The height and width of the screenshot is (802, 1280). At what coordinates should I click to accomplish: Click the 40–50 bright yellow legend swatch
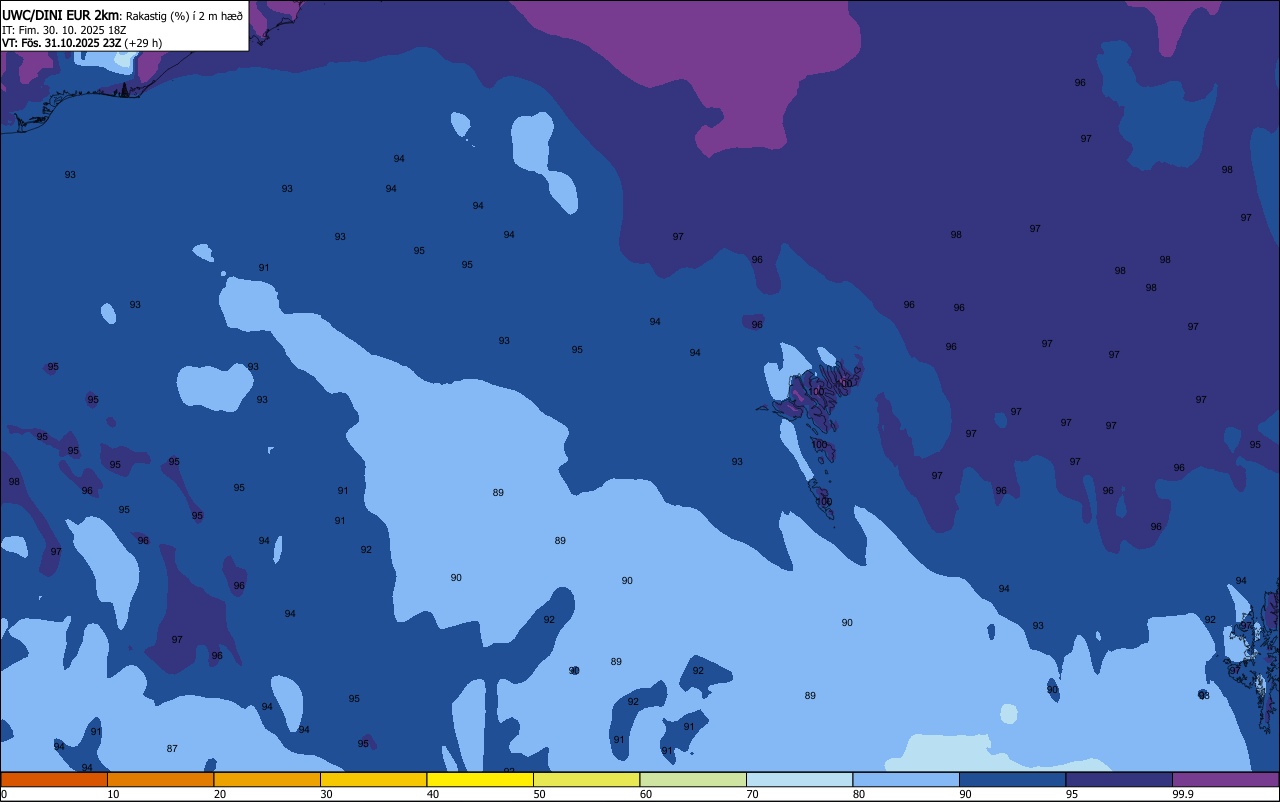click(x=480, y=779)
